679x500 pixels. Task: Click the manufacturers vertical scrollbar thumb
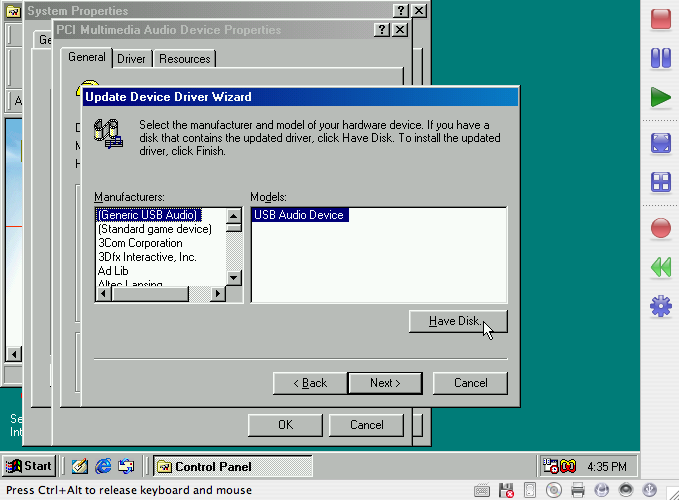[x=234, y=228]
